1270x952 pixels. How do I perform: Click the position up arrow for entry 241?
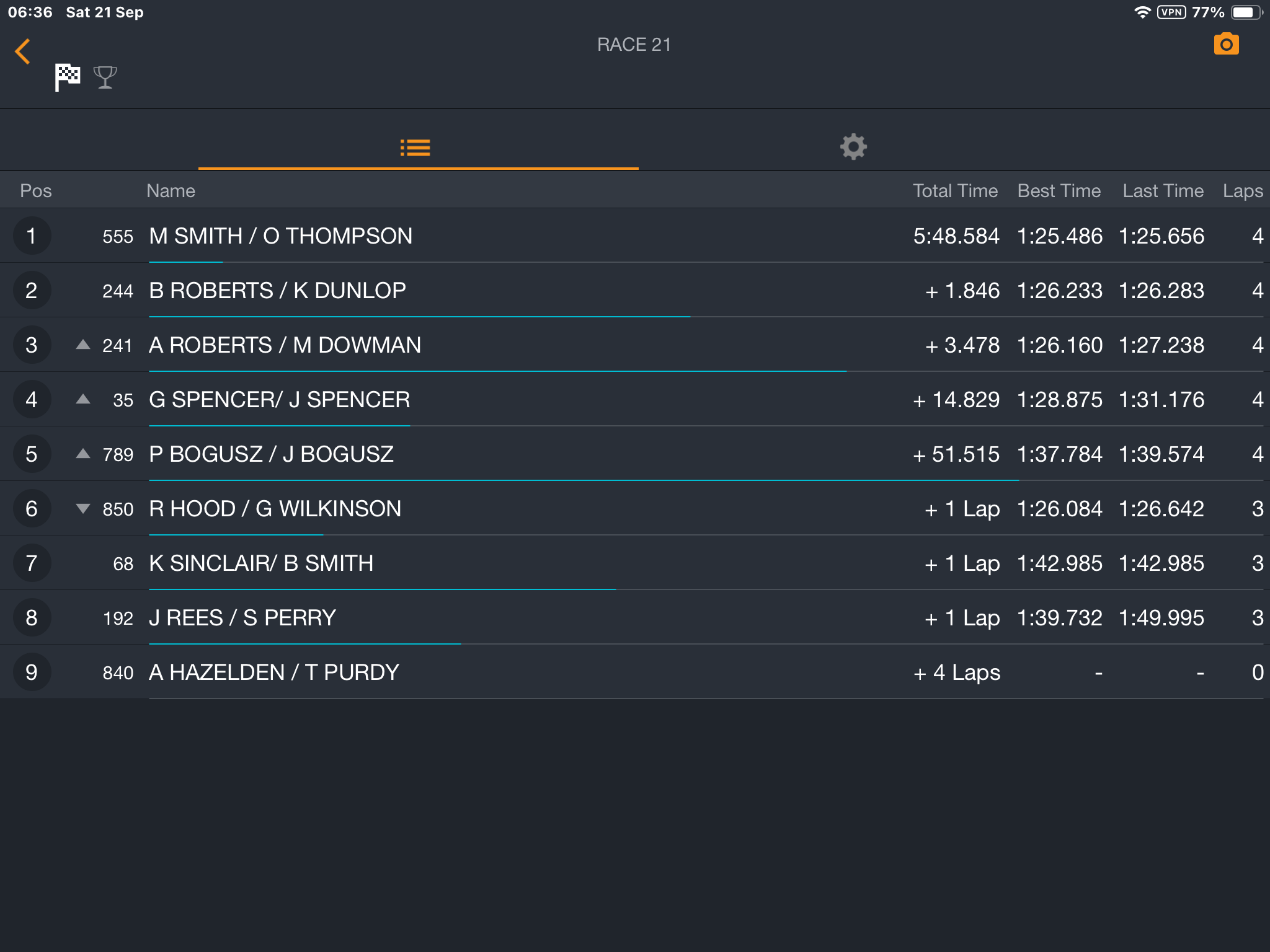tap(83, 345)
